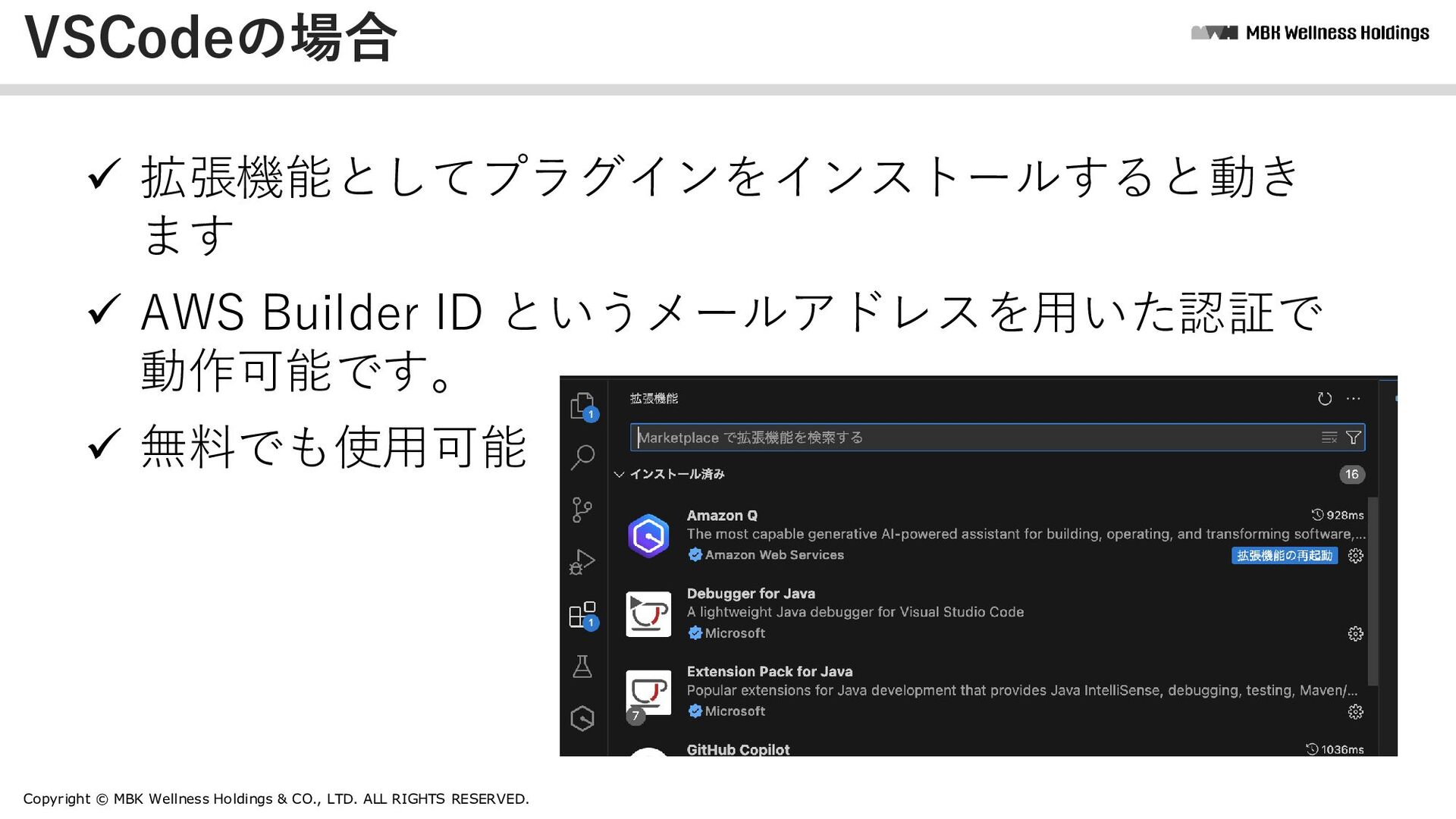Click the Amazon Web Services publisher name
This screenshot has width=1456, height=819.
pos(774,555)
